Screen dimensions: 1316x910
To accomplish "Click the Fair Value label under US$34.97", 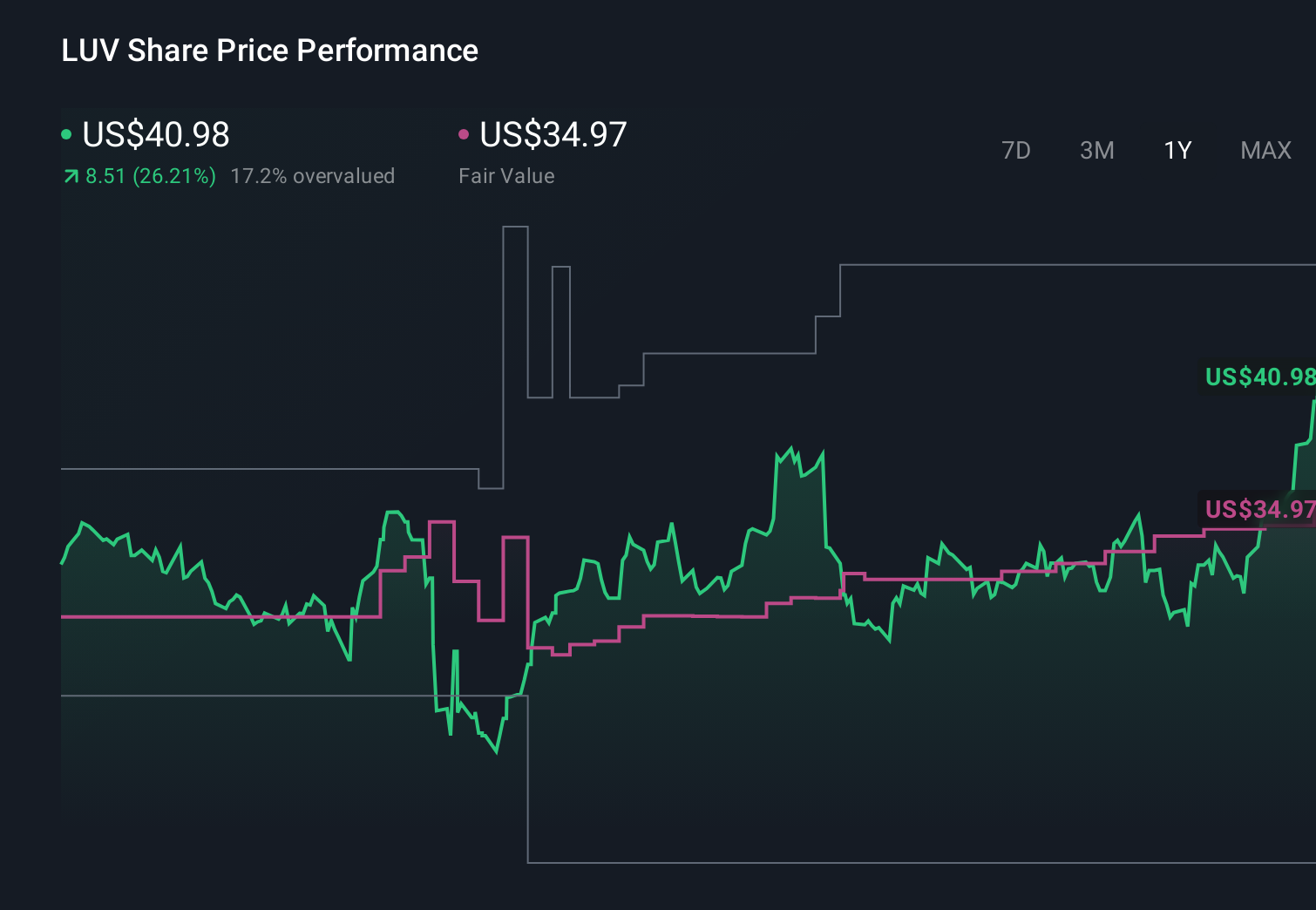I will [506, 175].
